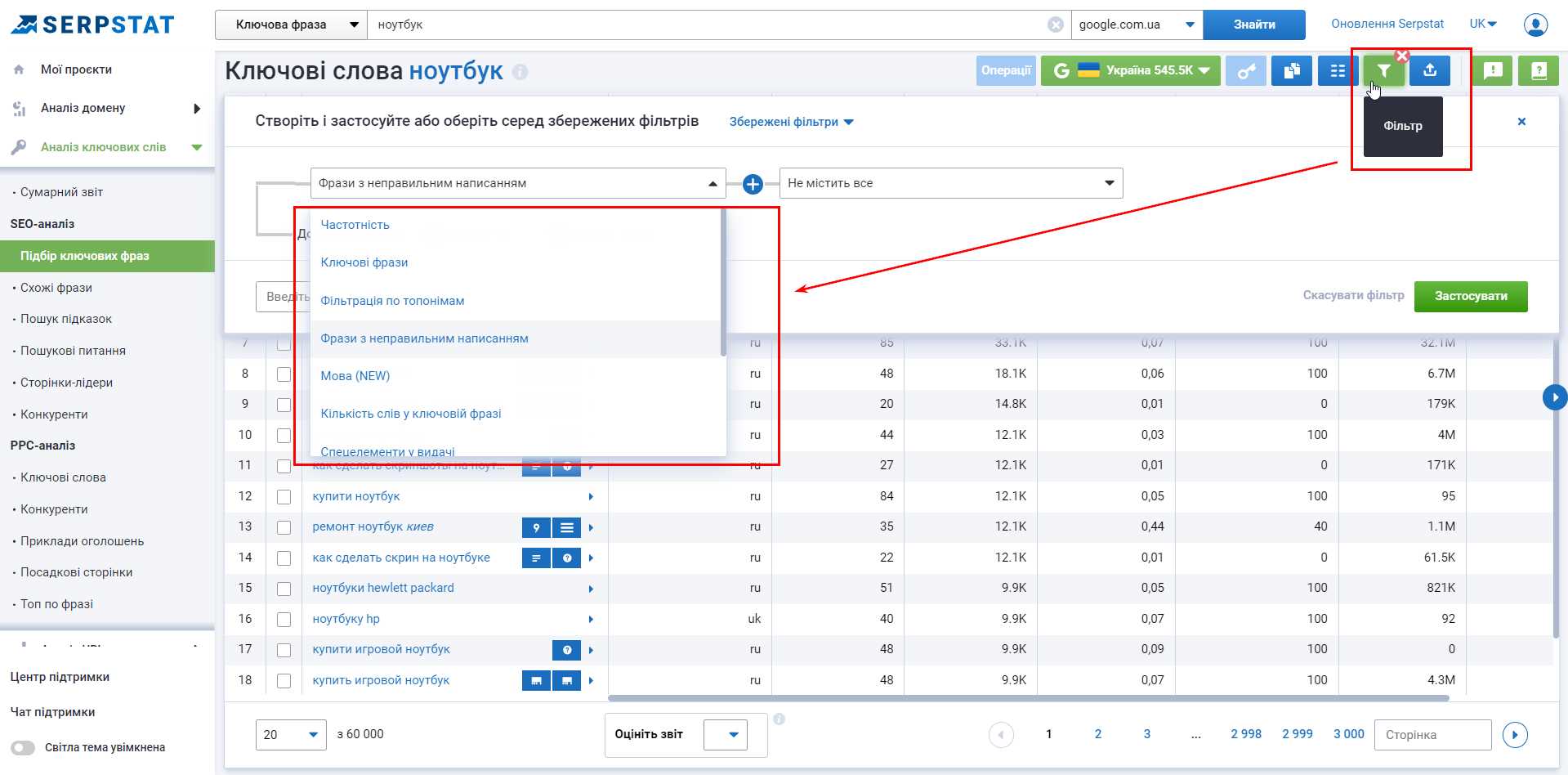Select Кількість слів у ключовій фразі option
The width and height of the screenshot is (1568, 775).
pos(411,414)
